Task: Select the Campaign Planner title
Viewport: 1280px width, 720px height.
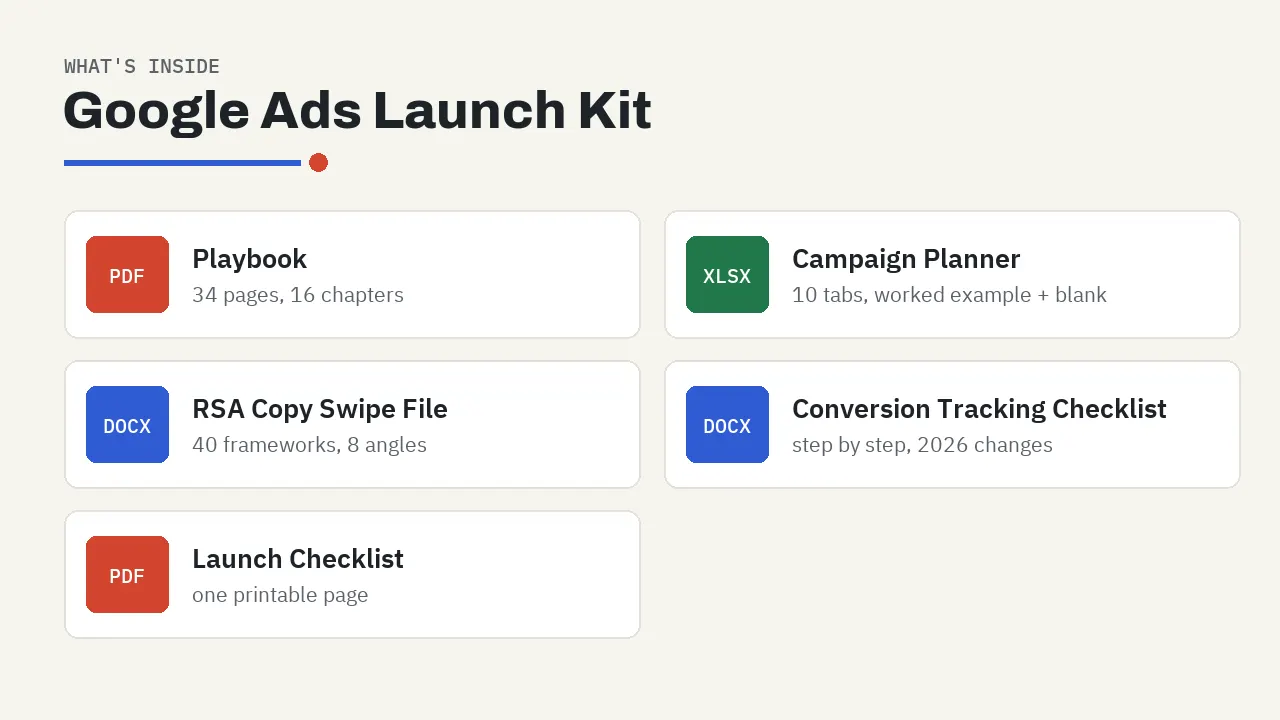Action: pyautogui.click(x=906, y=259)
